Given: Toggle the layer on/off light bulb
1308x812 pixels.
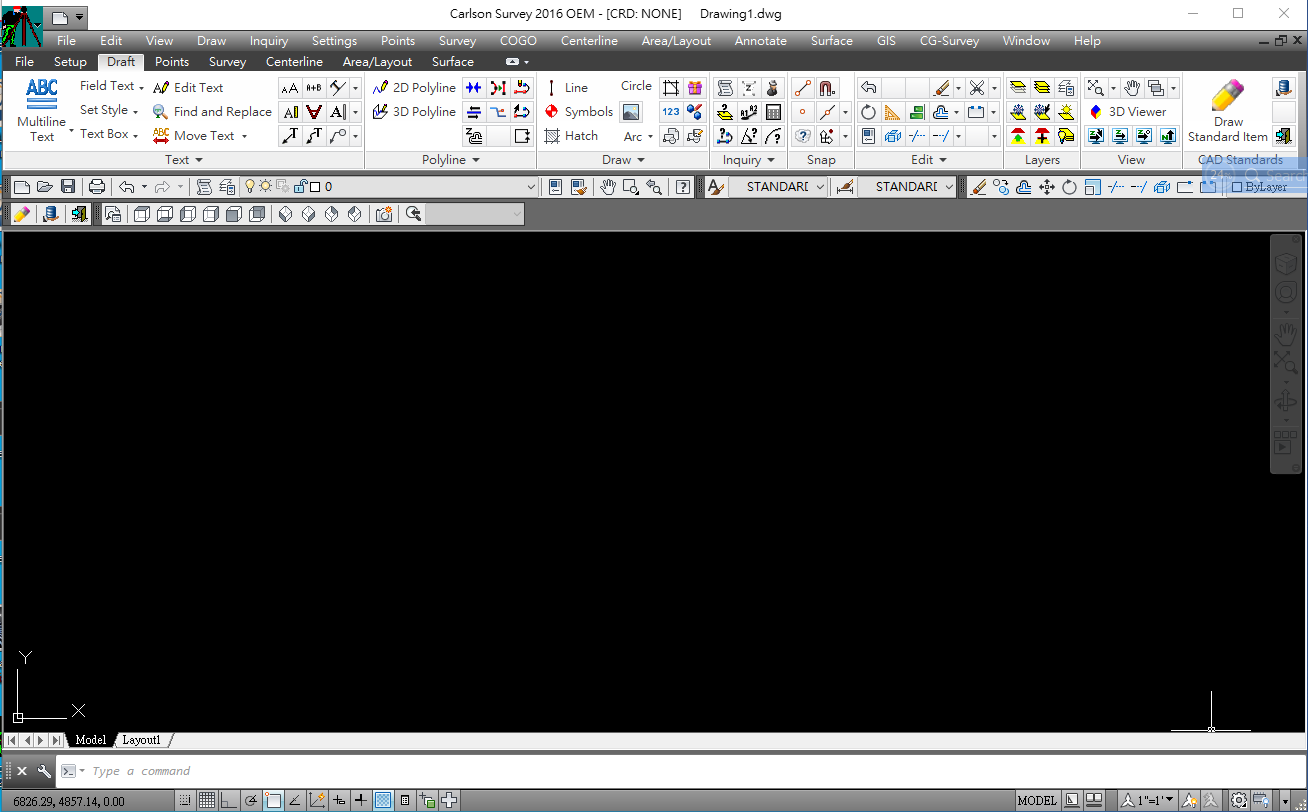Looking at the screenshot, I should point(249,187).
